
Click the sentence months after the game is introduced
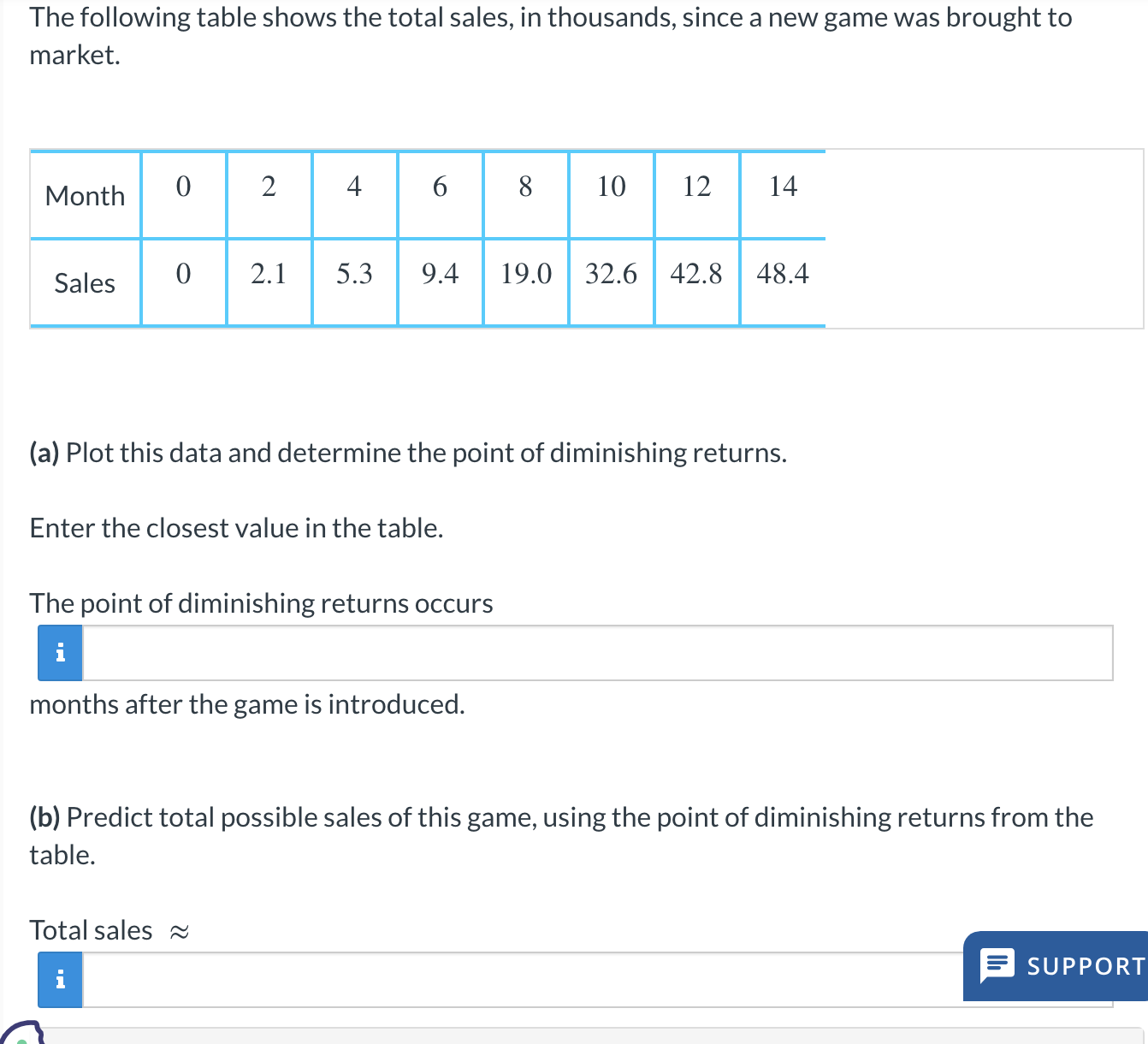tap(246, 705)
